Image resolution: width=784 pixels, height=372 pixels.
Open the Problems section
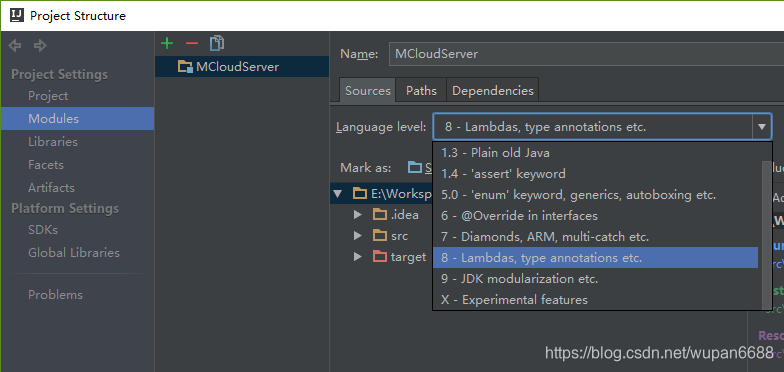click(56, 294)
